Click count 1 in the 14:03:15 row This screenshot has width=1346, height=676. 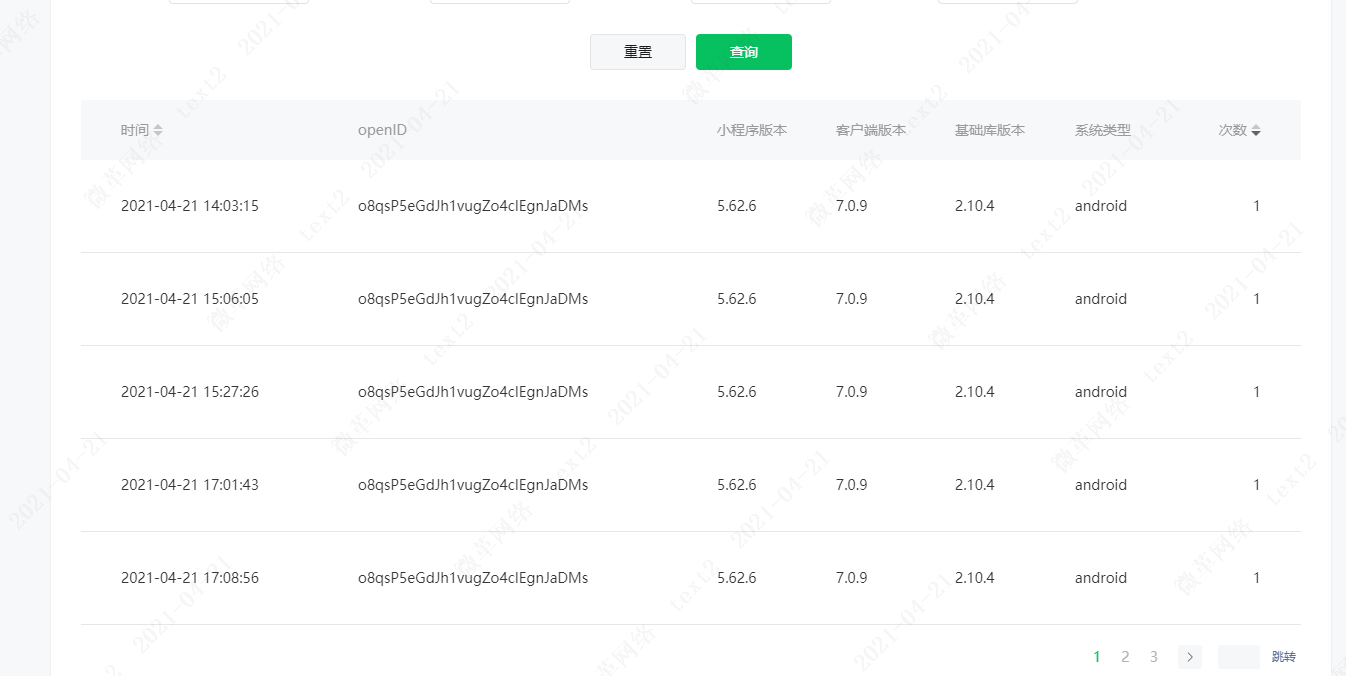click(1257, 206)
